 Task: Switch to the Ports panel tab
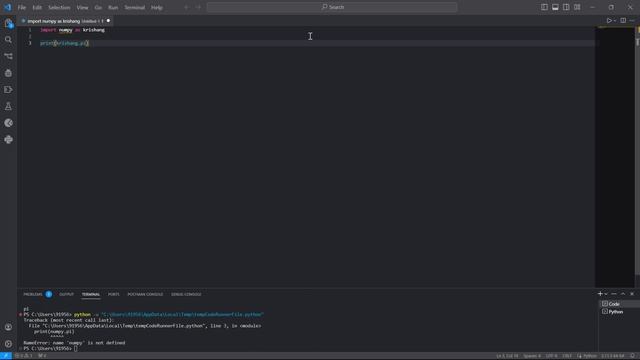coord(113,294)
